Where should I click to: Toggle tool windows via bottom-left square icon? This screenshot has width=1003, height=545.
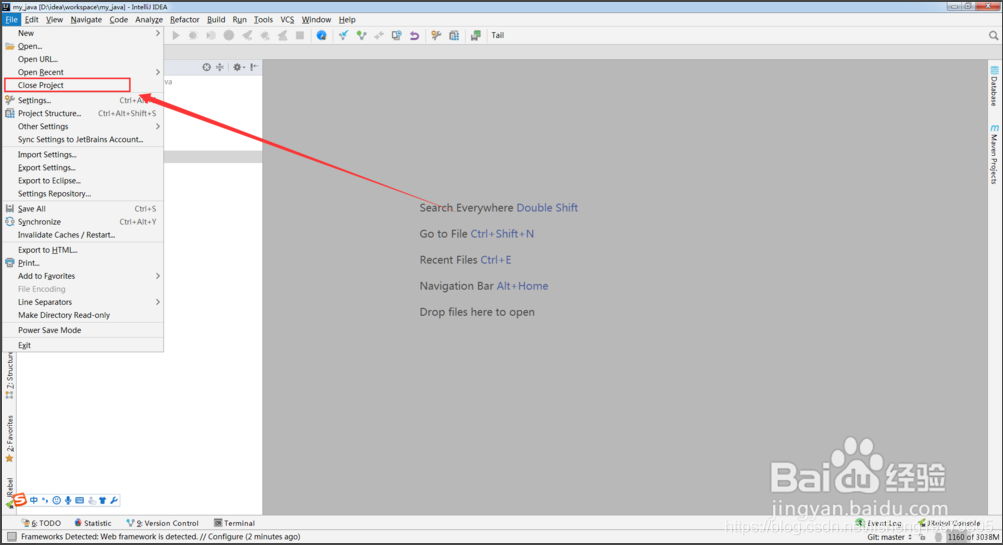click(x=12, y=537)
